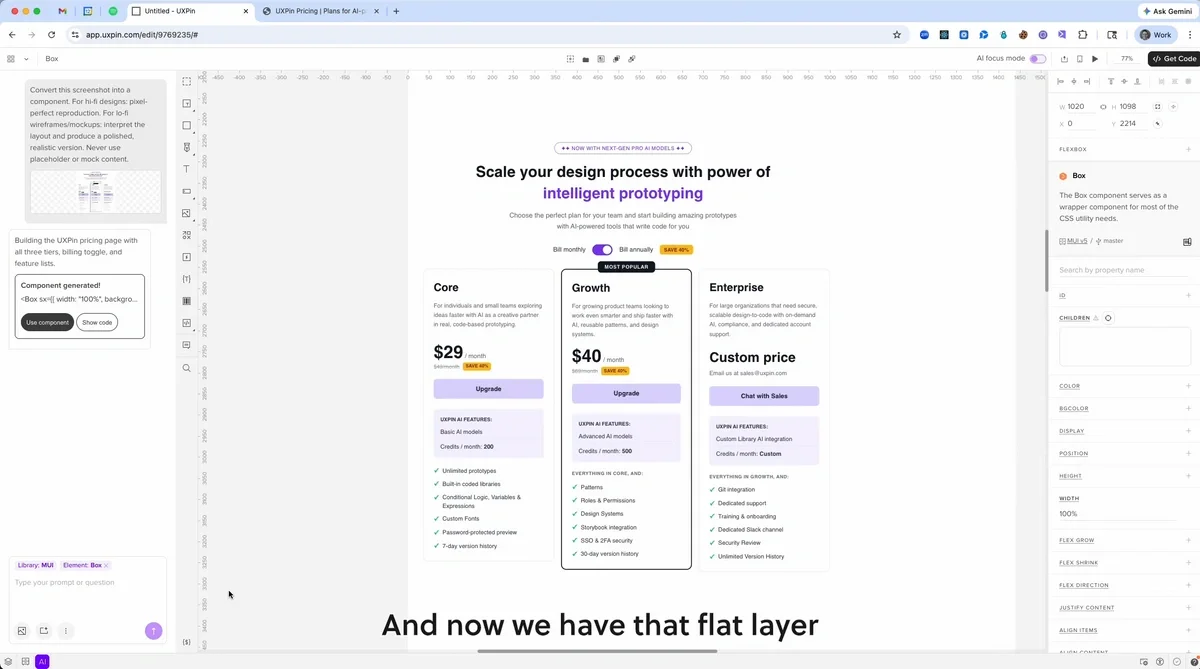Open the Work Chrome profile menu
1200x669 pixels.
pos(1155,35)
